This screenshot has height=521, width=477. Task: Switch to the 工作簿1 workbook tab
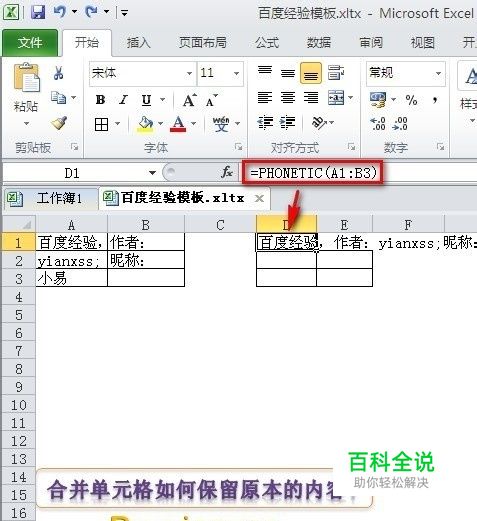click(52, 199)
